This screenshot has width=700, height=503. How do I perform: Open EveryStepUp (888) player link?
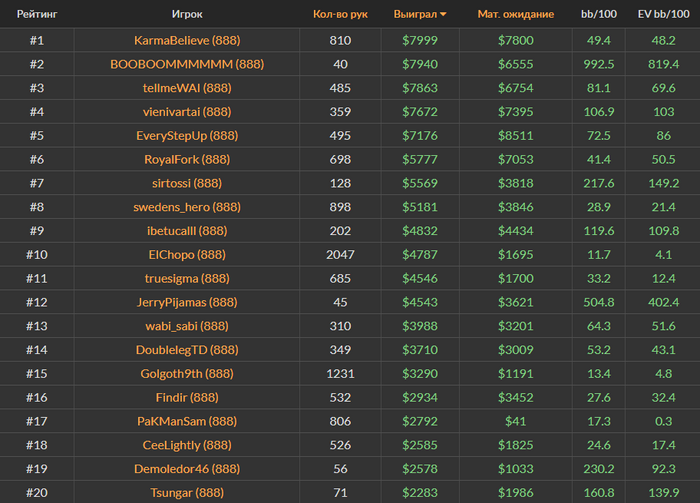(x=187, y=136)
